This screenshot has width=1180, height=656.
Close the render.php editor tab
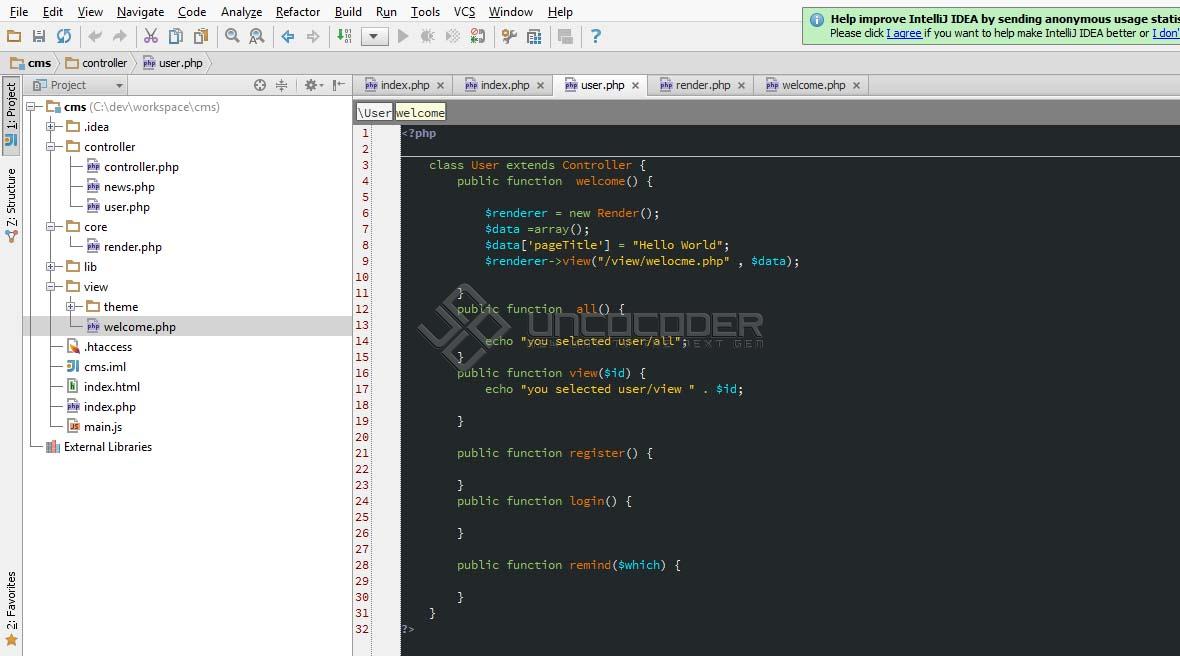741,86
